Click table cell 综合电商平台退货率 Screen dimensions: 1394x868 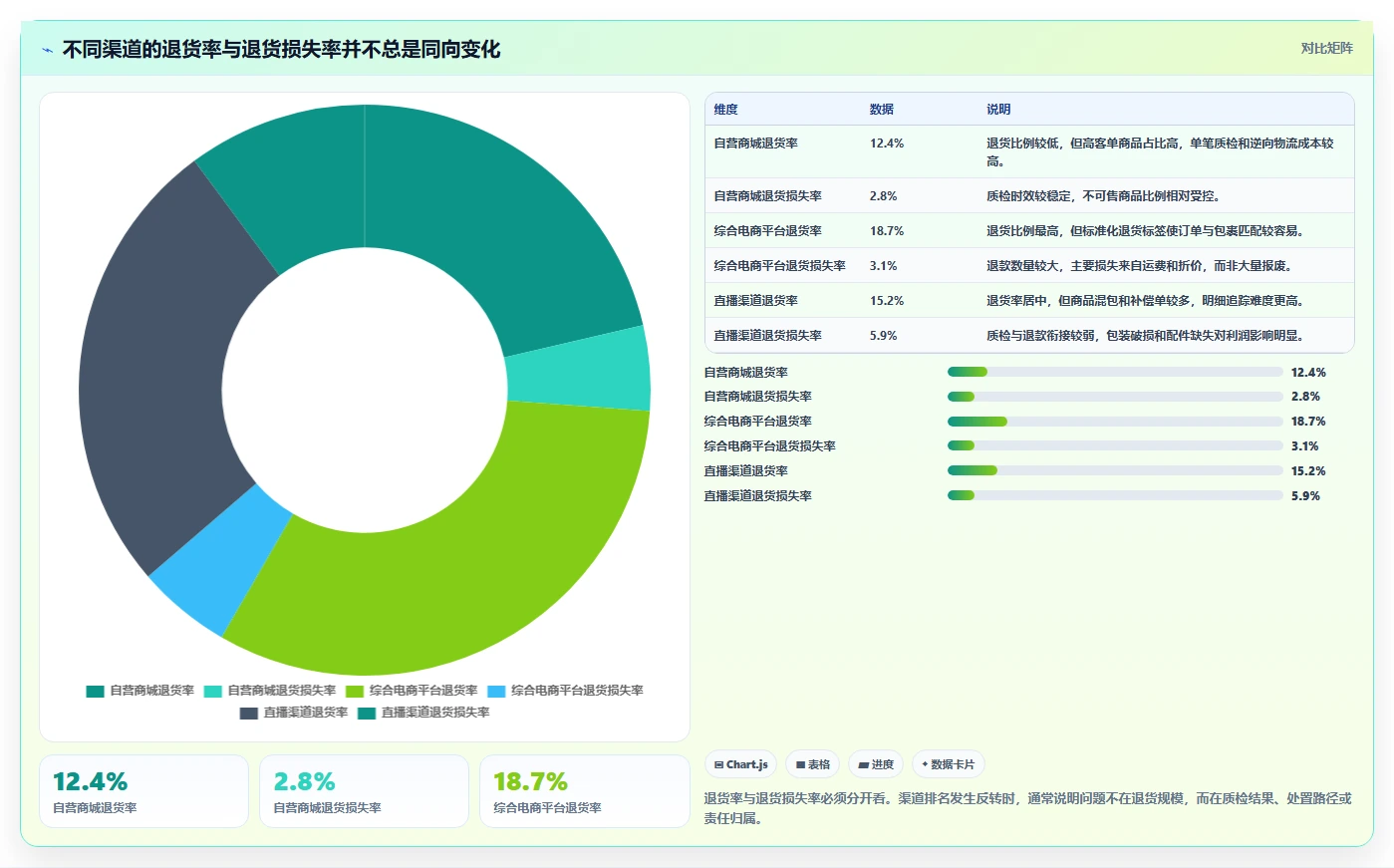click(767, 231)
